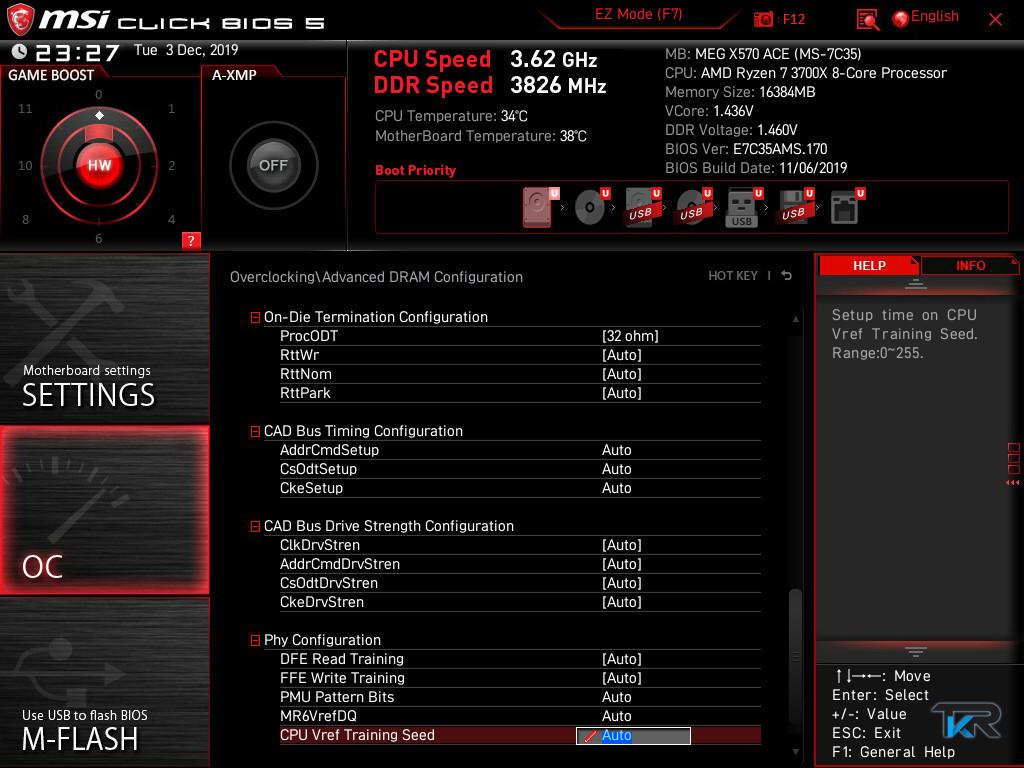Open the ProcODT 32 ohm value
Viewport: 1024px width, 768px height.
pyautogui.click(x=630, y=336)
